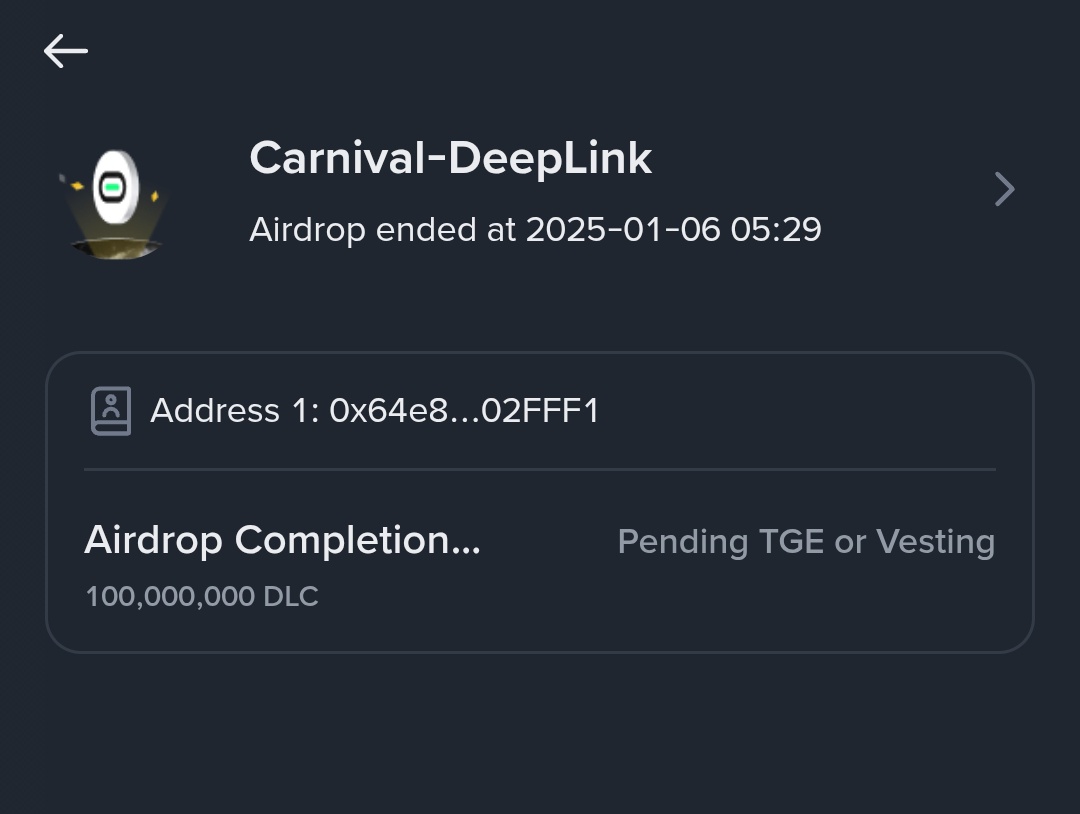This screenshot has width=1080, height=814.
Task: Click the green symbol inside the coin
Action: coord(114,187)
